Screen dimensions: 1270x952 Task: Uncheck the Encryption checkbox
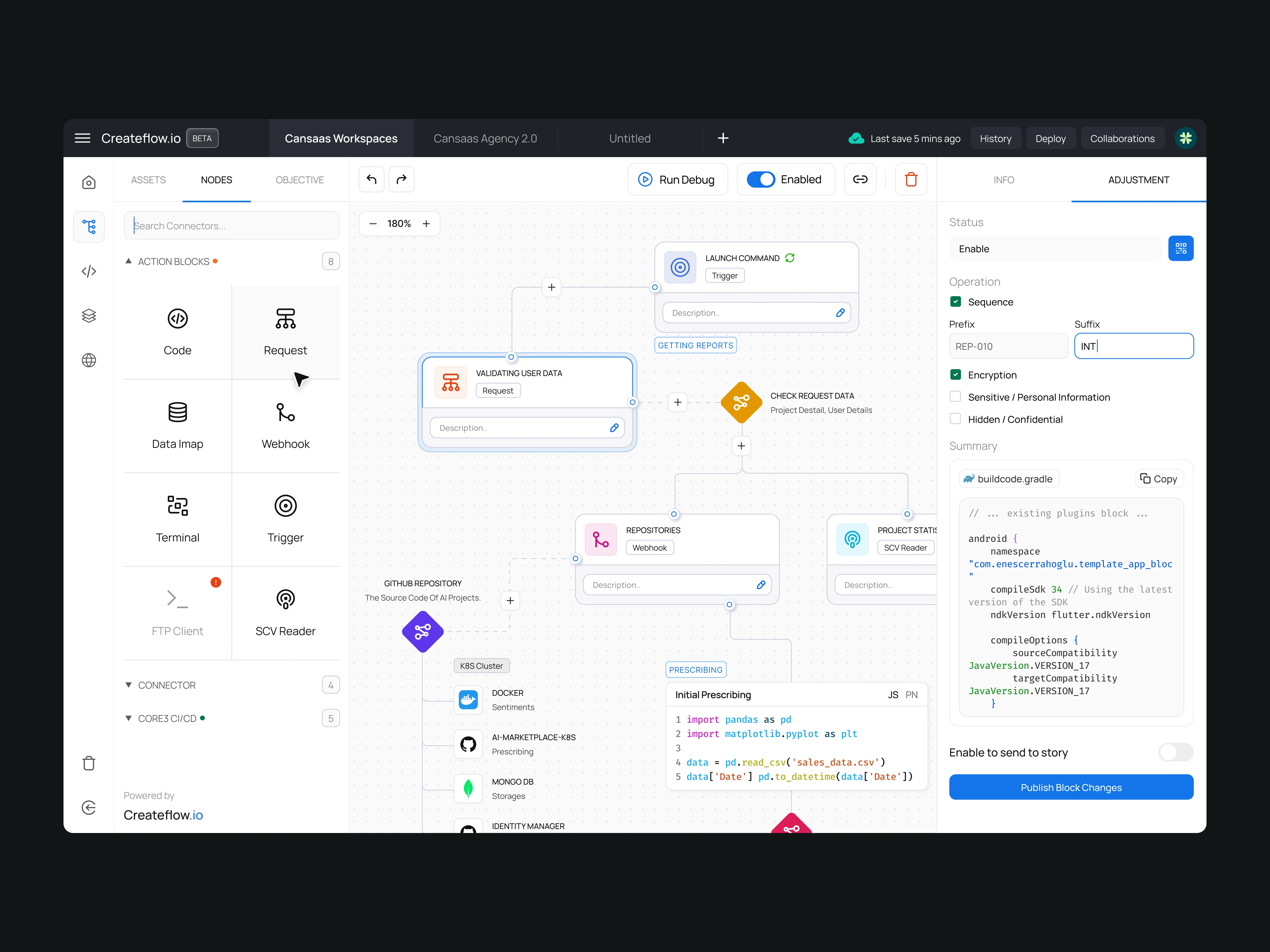(955, 375)
